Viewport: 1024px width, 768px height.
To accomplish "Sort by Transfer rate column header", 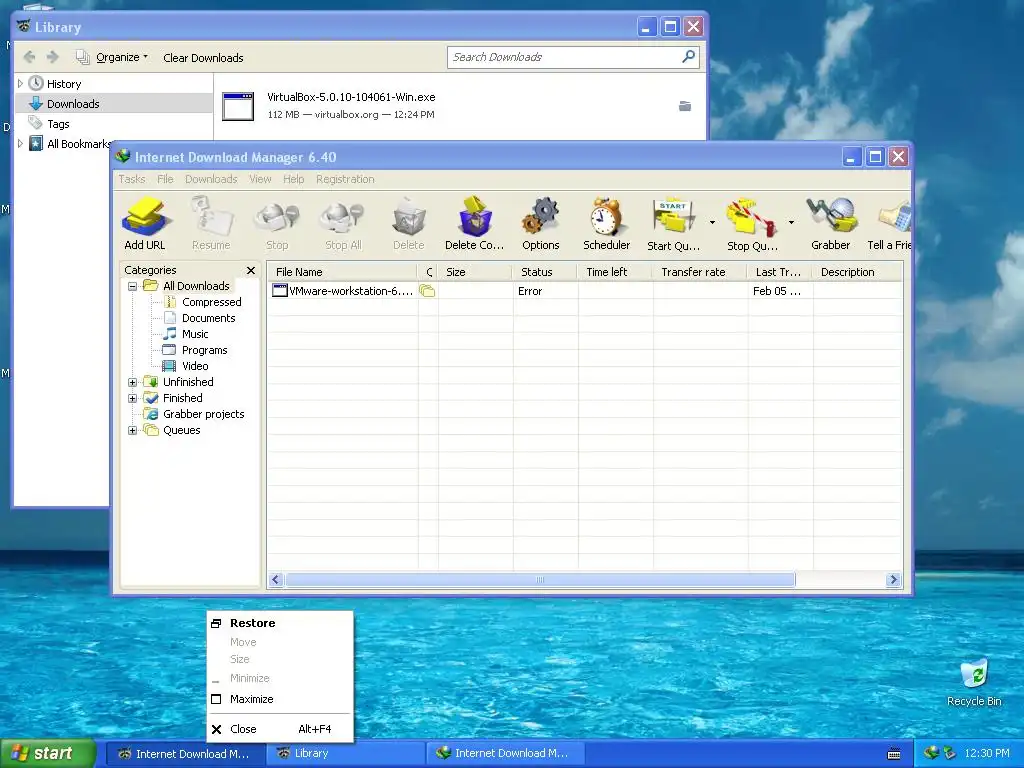I will point(699,272).
